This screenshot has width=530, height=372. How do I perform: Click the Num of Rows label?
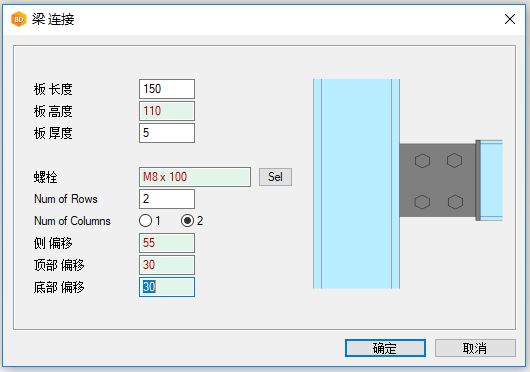tap(66, 199)
